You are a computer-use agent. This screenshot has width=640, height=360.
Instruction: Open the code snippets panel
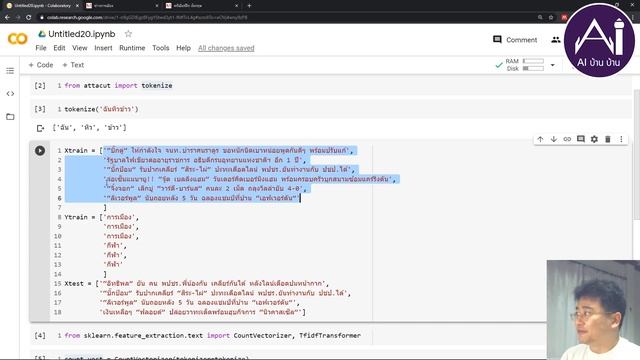tap(10, 93)
